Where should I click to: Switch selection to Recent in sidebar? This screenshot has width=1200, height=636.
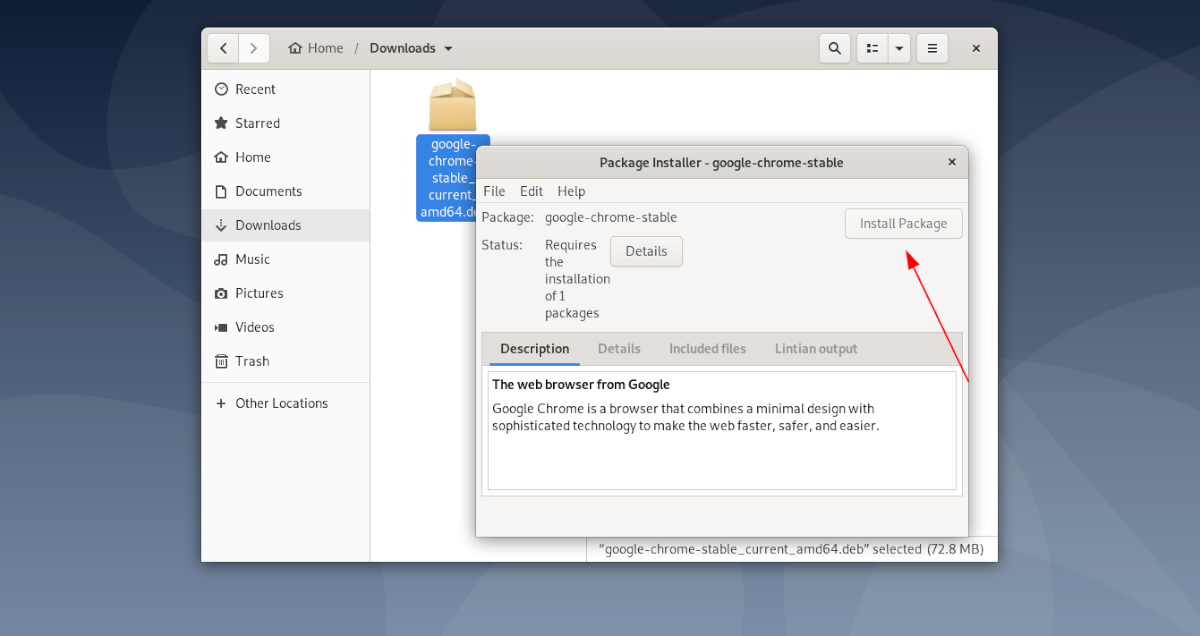coord(256,89)
